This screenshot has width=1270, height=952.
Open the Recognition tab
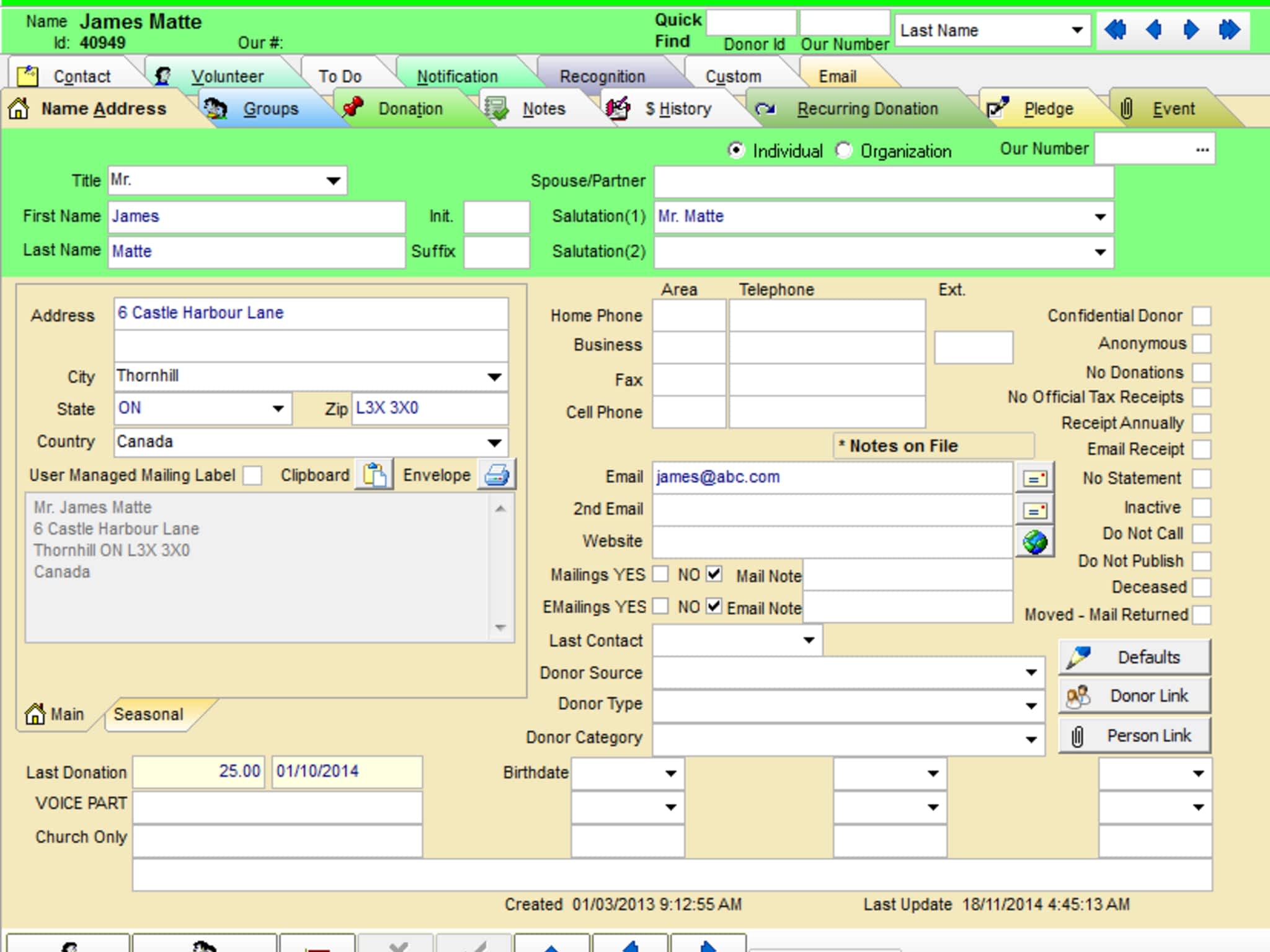point(602,76)
